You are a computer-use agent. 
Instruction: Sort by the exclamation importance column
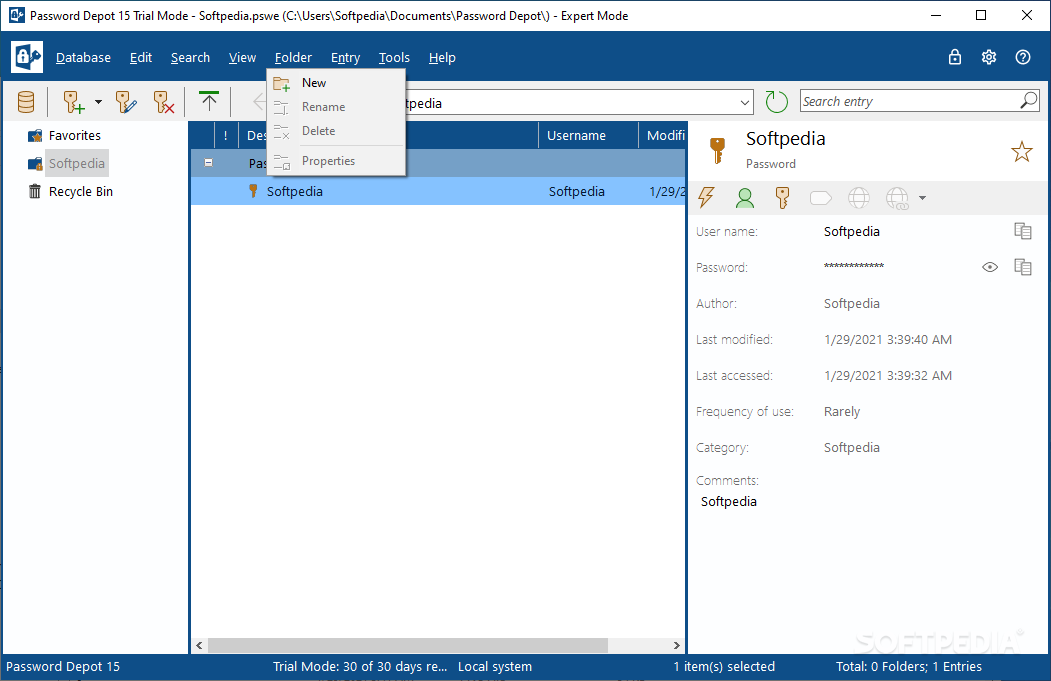click(x=226, y=135)
